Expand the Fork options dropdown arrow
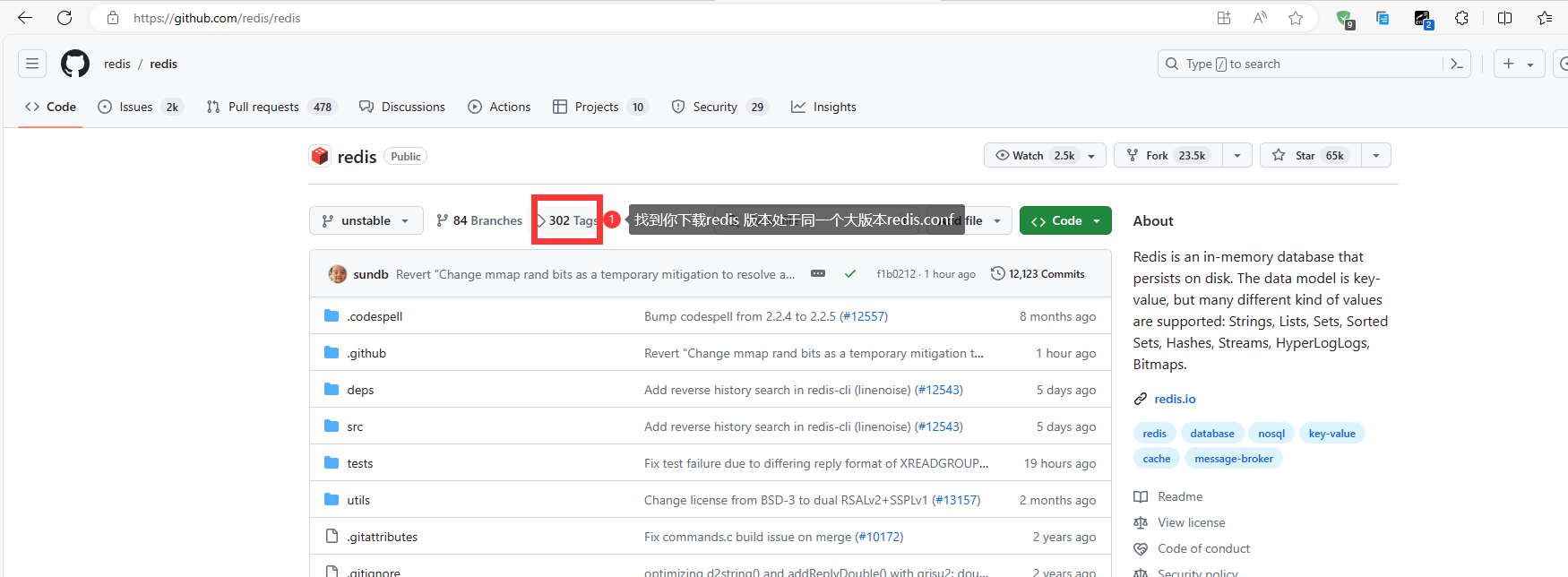 pyautogui.click(x=1237, y=155)
